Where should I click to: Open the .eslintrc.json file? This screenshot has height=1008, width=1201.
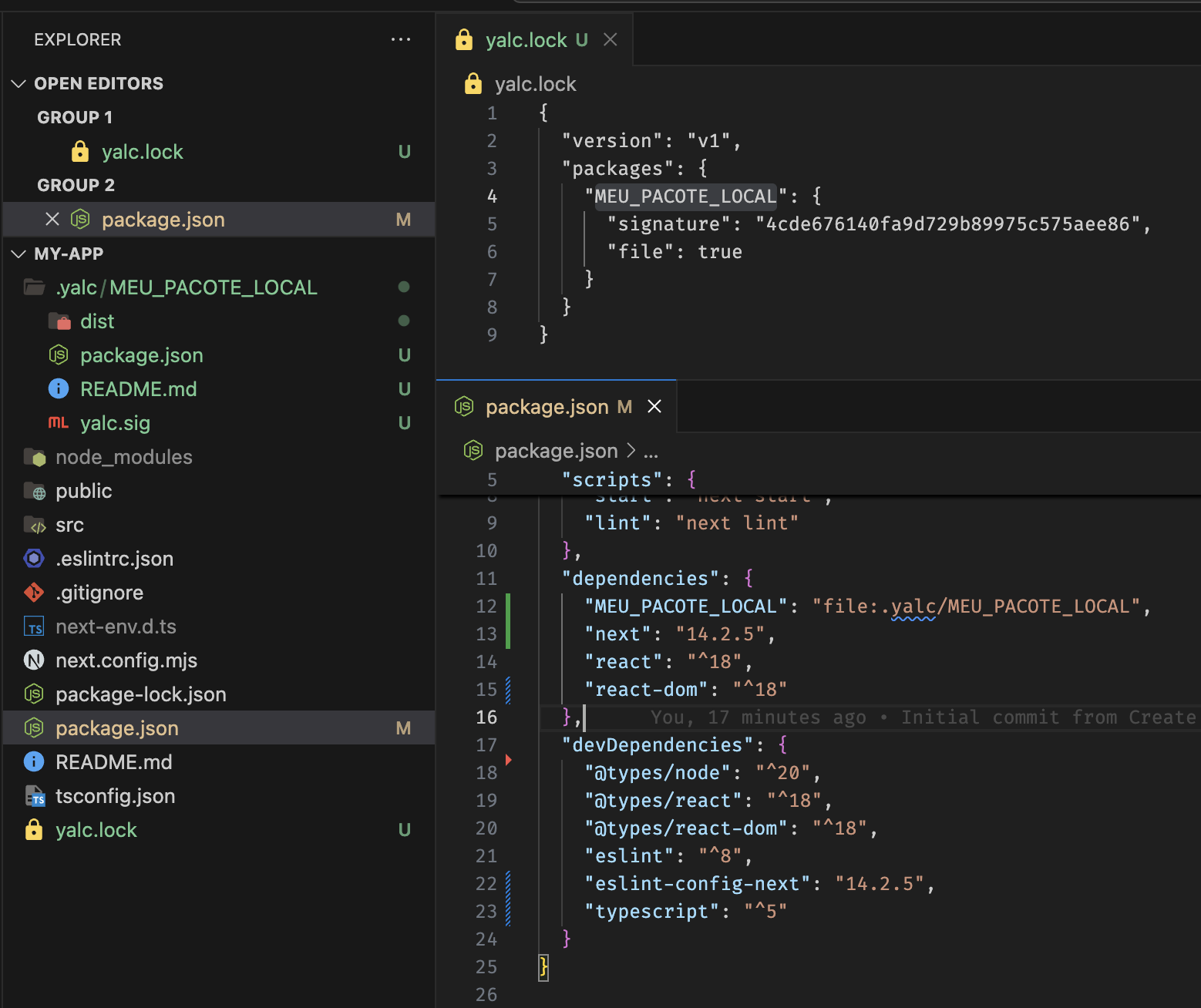pos(220,559)
